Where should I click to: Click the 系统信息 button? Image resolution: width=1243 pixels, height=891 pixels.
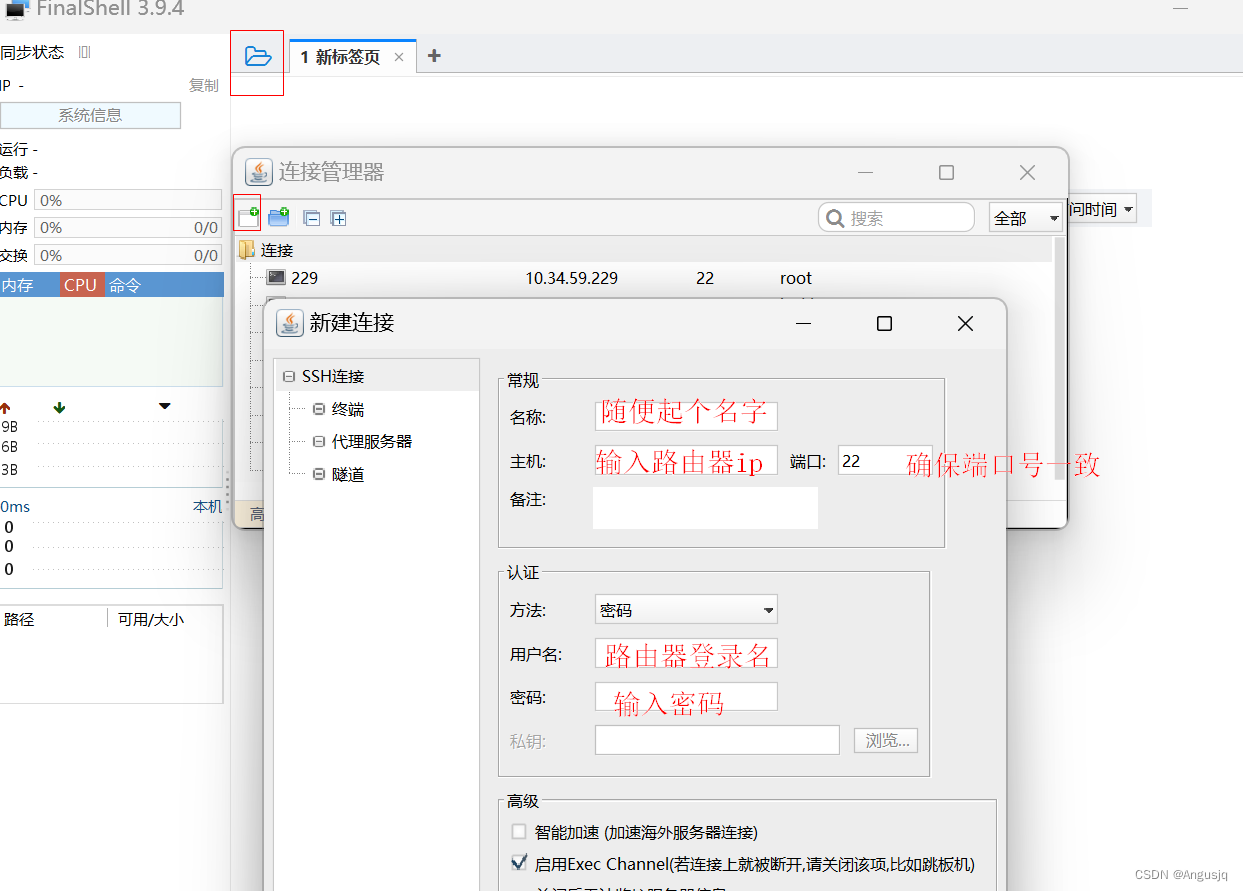tap(90, 115)
